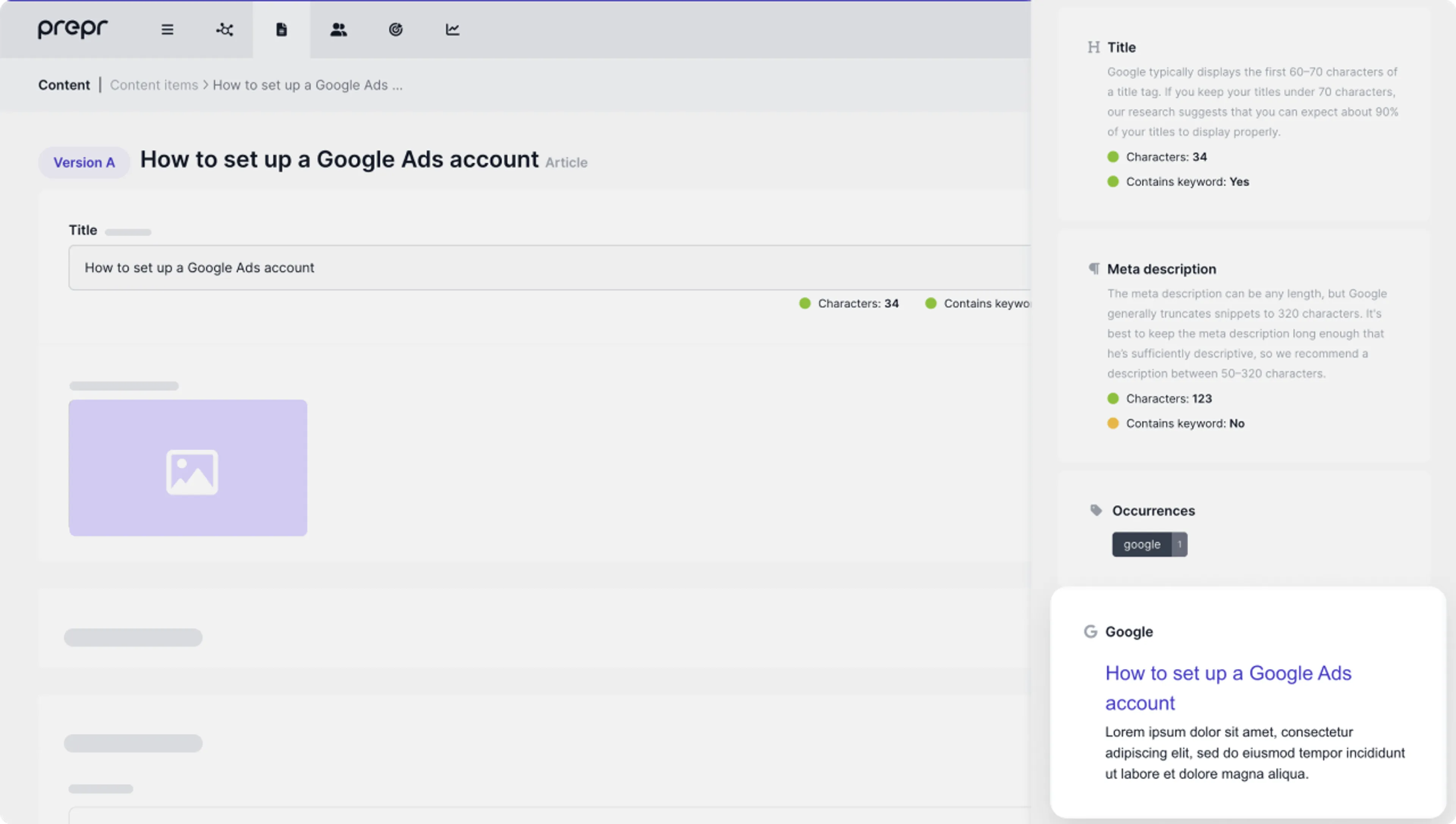Open the target goals icon
The width and height of the screenshot is (1456, 824).
(x=396, y=30)
